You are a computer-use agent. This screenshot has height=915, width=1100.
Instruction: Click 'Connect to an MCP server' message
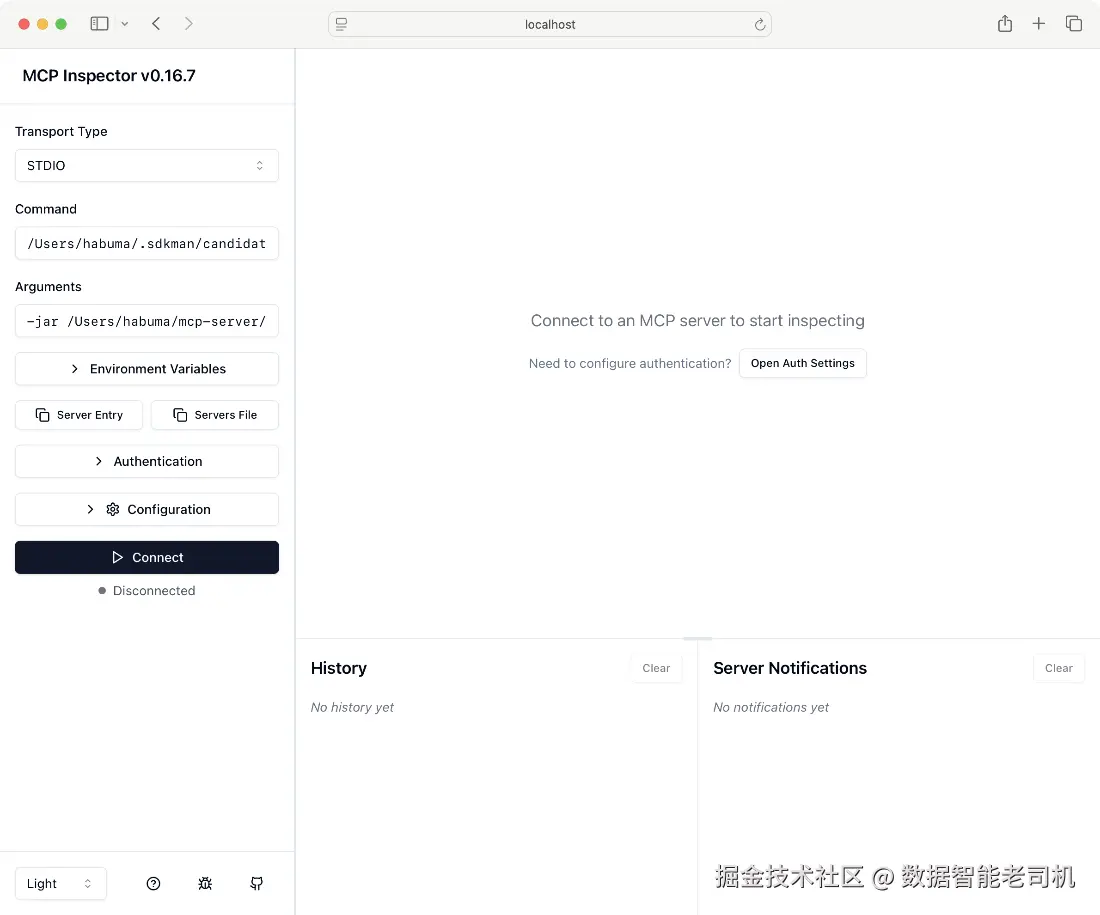(x=697, y=321)
